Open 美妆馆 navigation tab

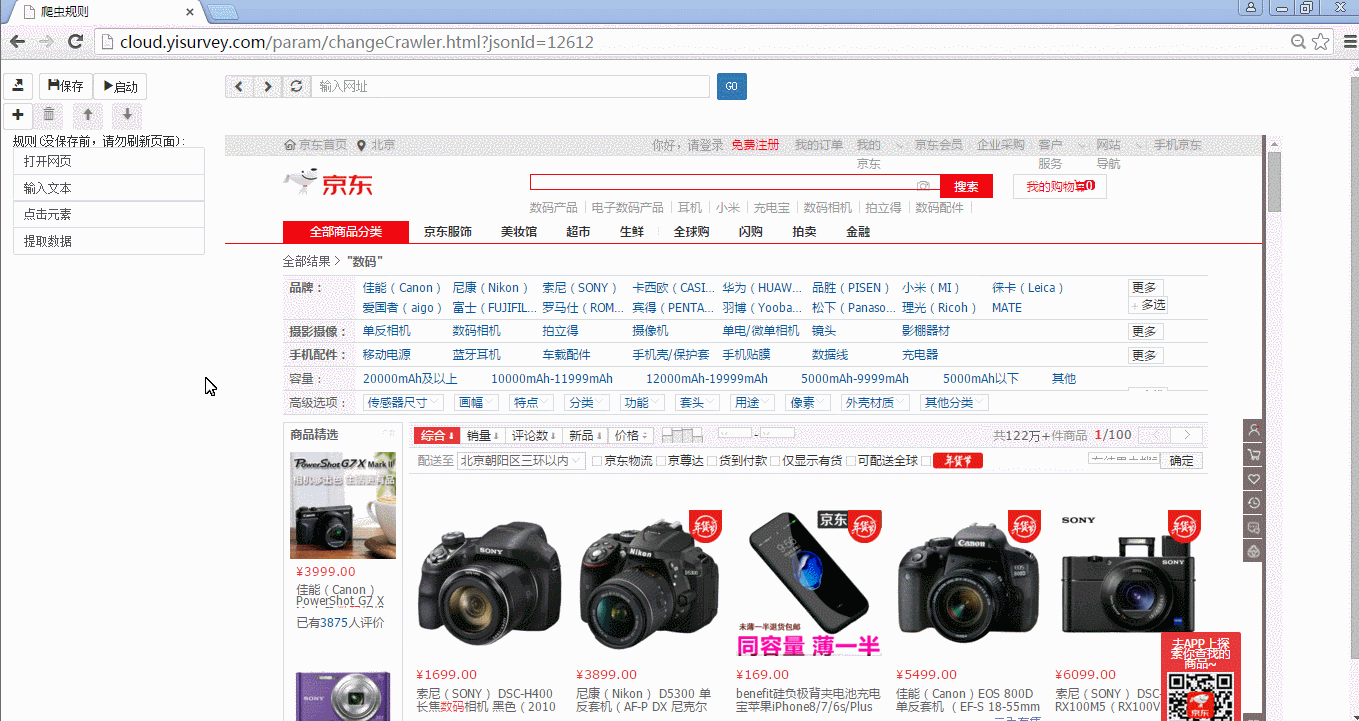[519, 231]
